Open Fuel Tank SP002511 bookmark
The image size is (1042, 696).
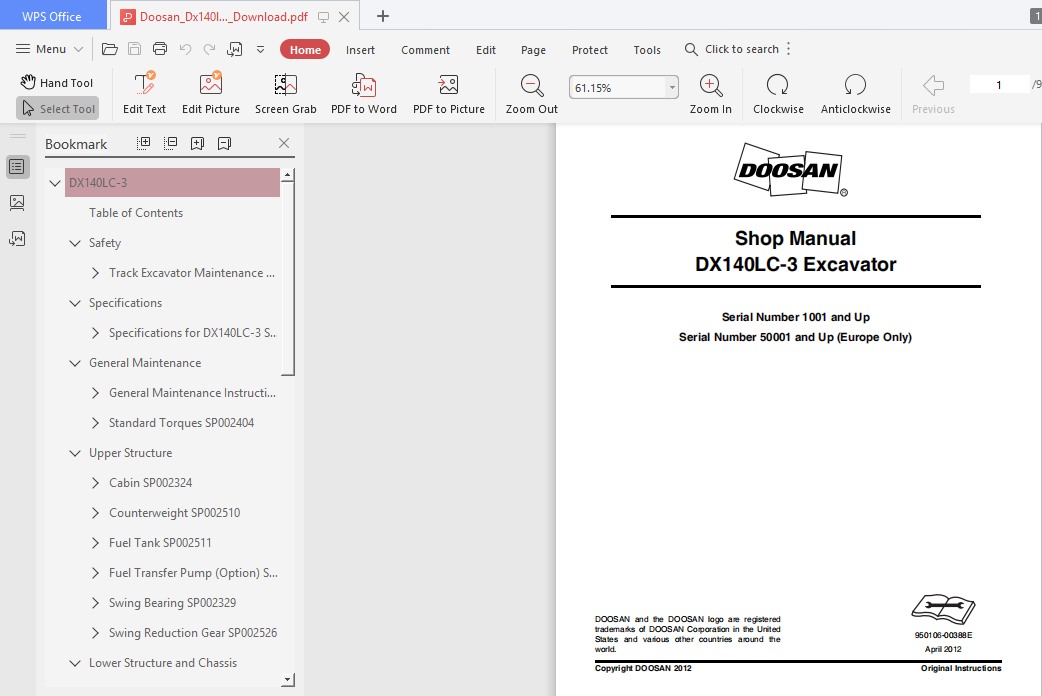point(160,542)
